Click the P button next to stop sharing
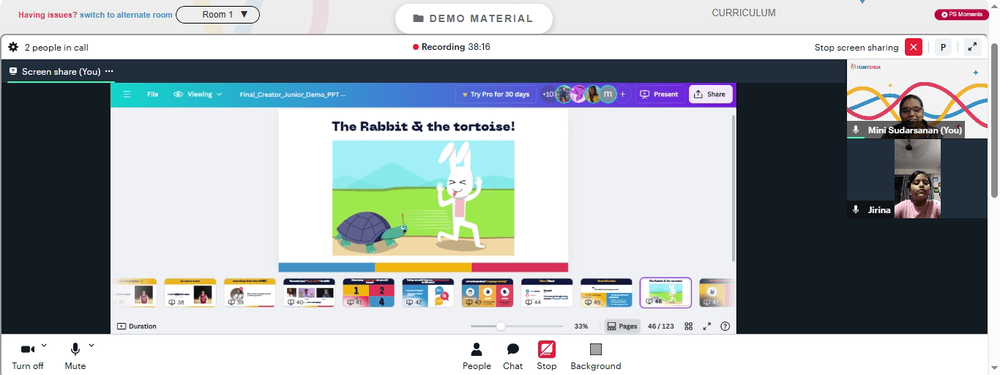Image resolution: width=1000 pixels, height=375 pixels. [943, 47]
